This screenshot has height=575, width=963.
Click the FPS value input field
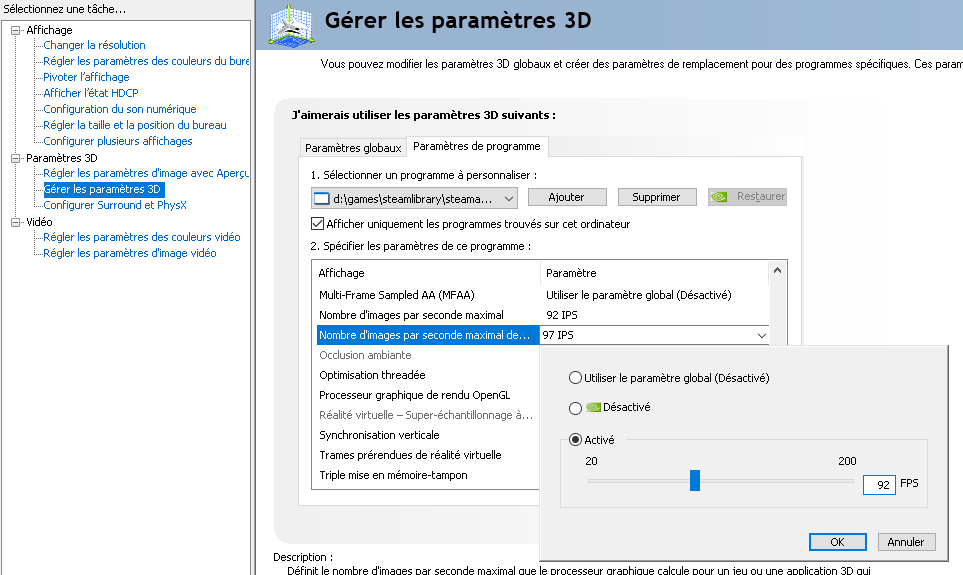coord(879,484)
